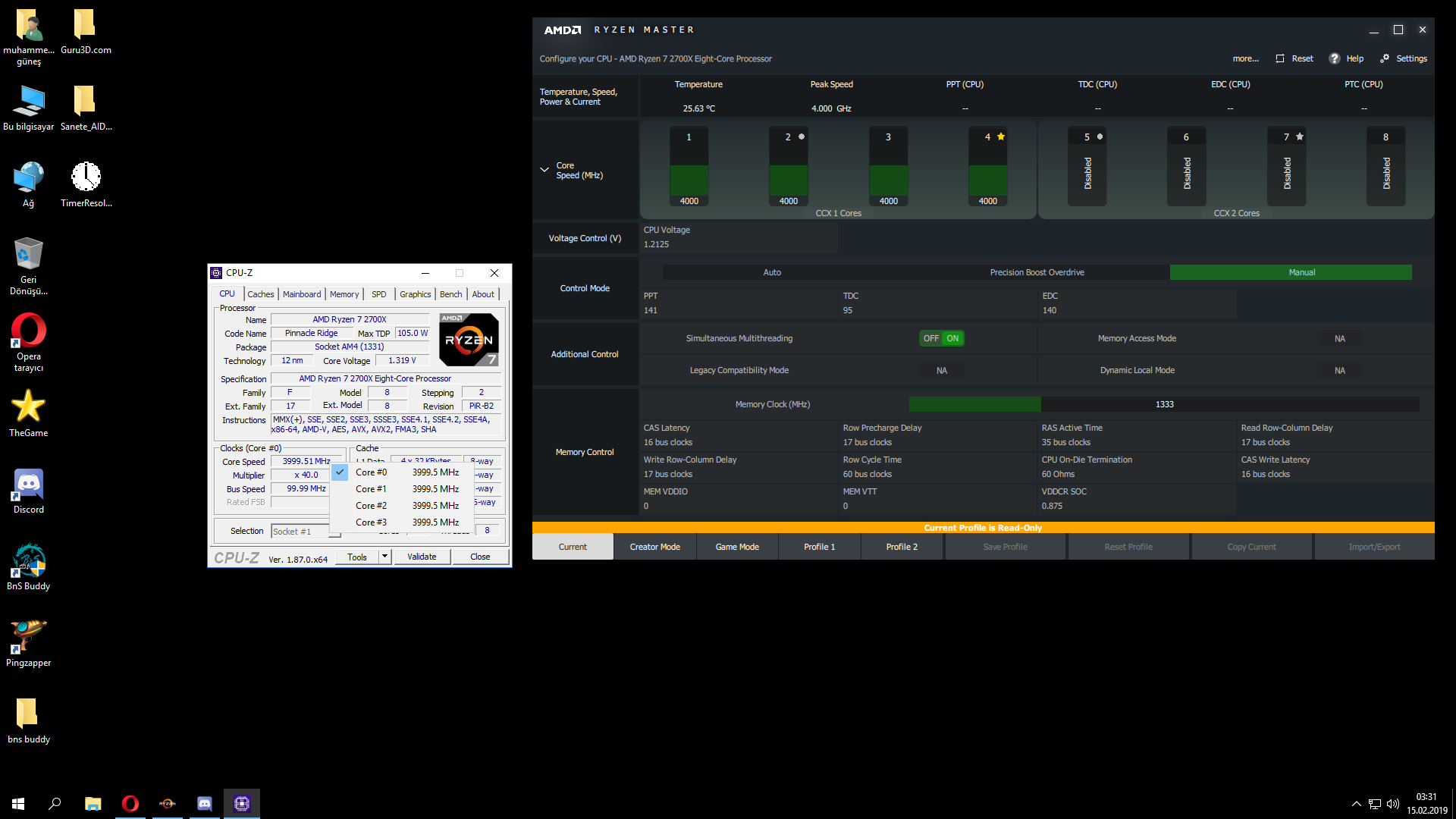The height and width of the screenshot is (819, 1456).
Task: Switch to Creator Mode profile
Action: pyautogui.click(x=655, y=547)
